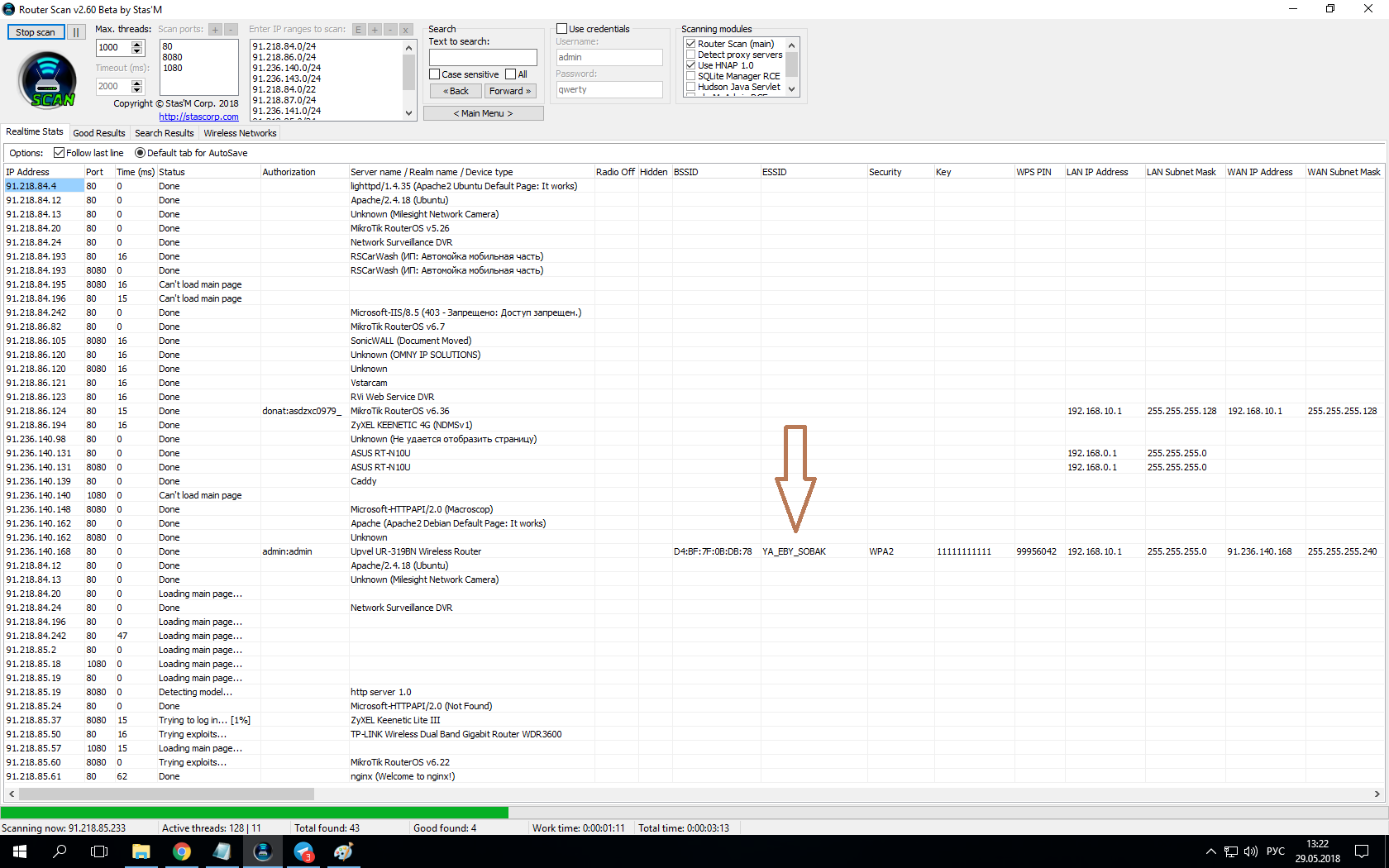Add a new scan port with plus button

point(215,30)
